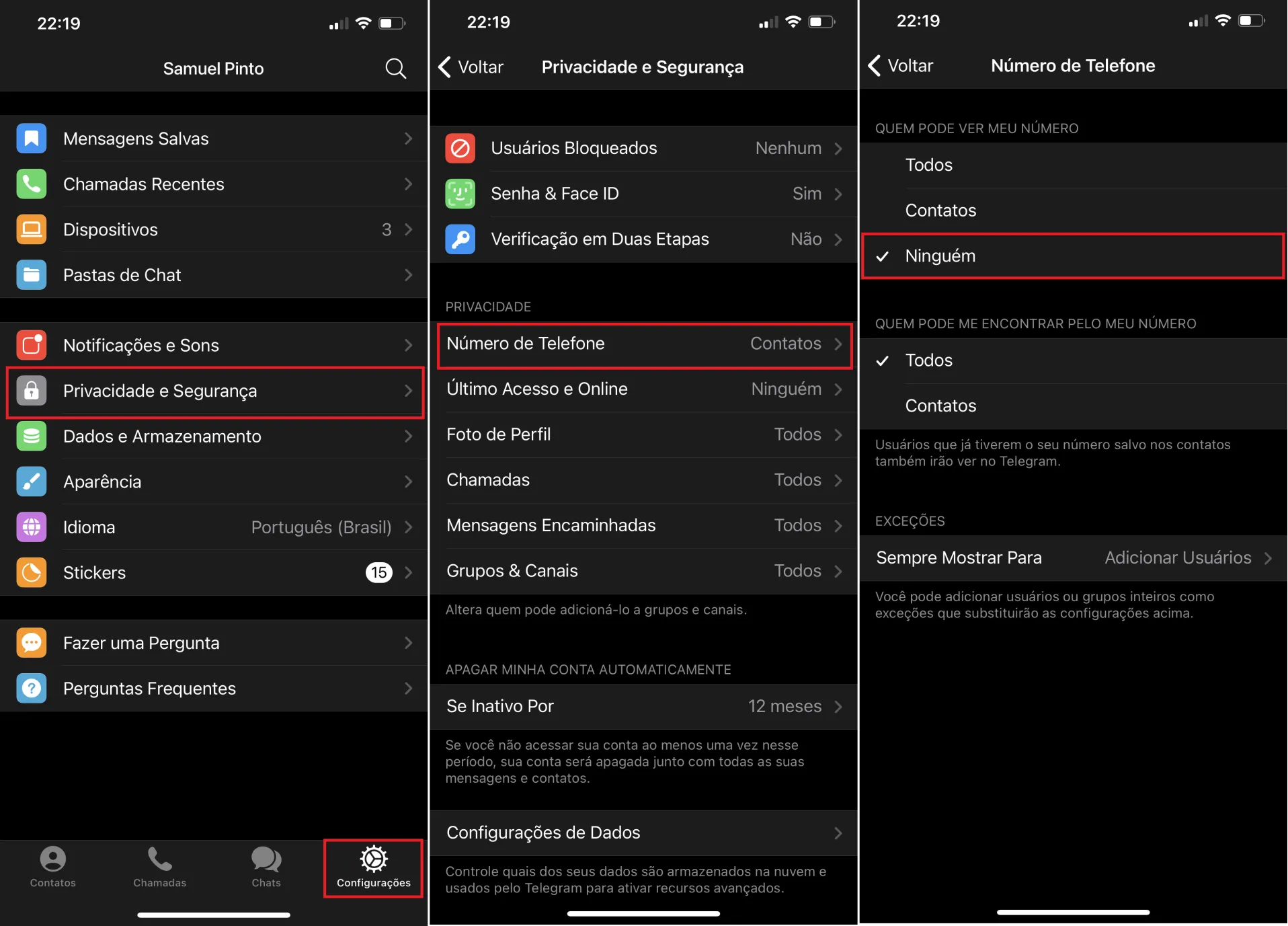Image resolution: width=1288 pixels, height=926 pixels.
Task: Open Mensagens Encaminhadas setting
Action: click(x=643, y=525)
